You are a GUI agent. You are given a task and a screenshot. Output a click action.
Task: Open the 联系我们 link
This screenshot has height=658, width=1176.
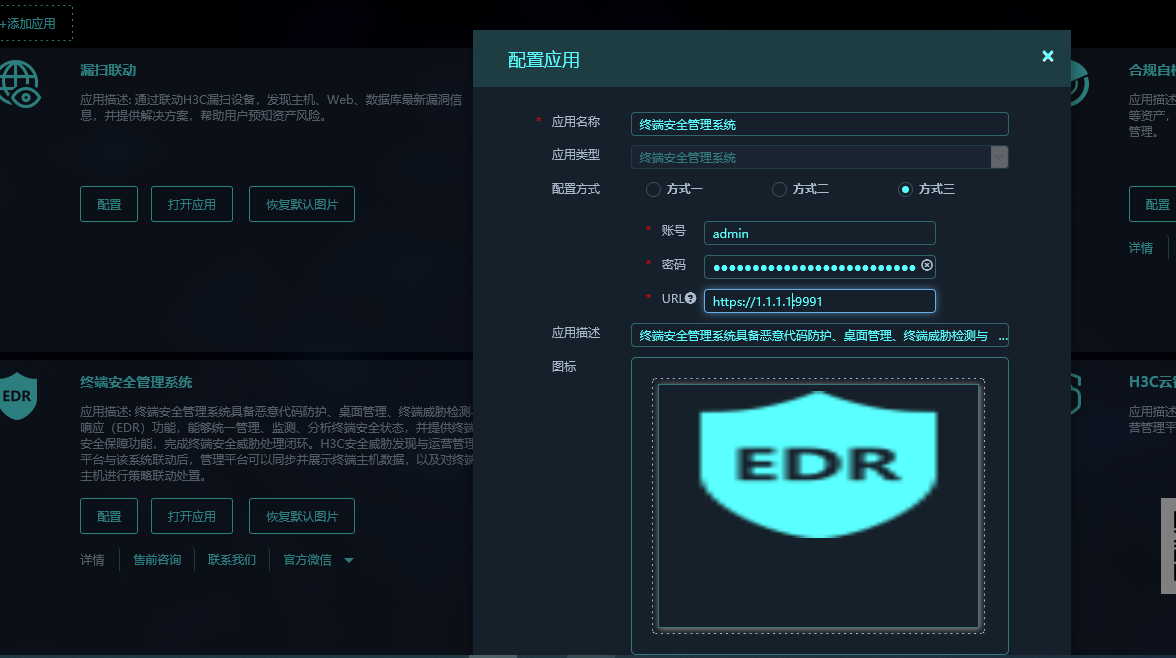(x=232, y=560)
